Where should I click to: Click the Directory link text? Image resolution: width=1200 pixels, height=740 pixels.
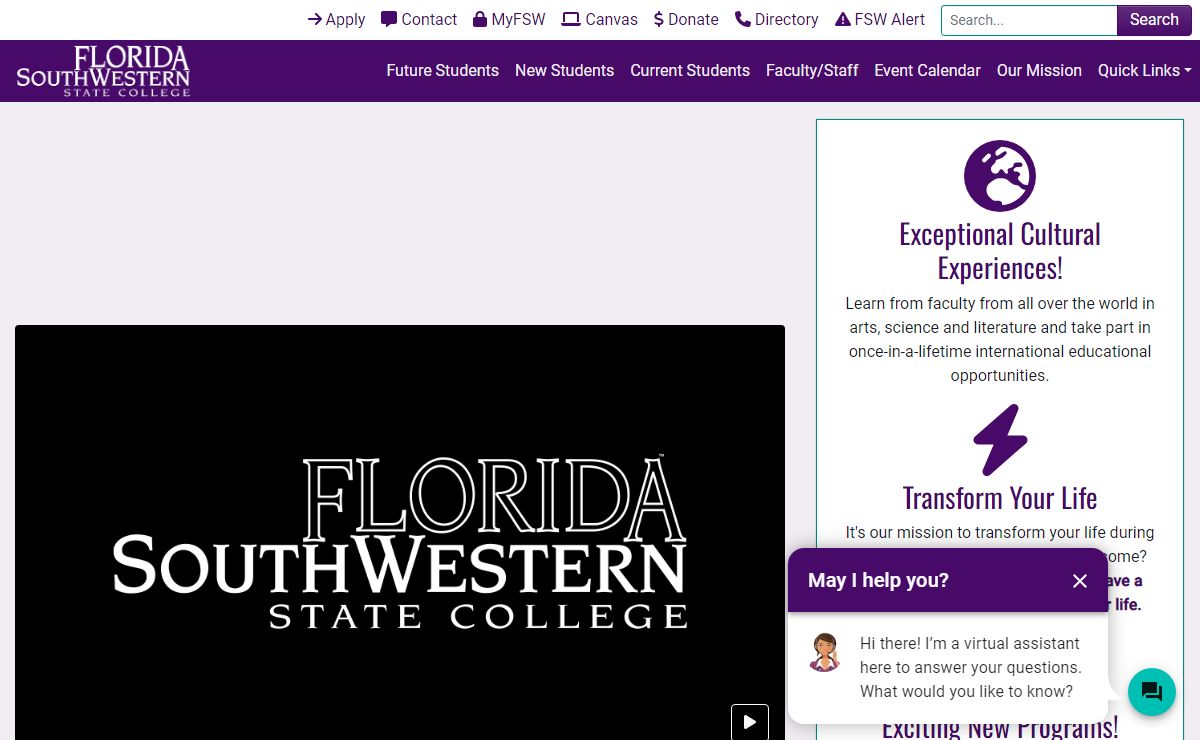(x=787, y=19)
